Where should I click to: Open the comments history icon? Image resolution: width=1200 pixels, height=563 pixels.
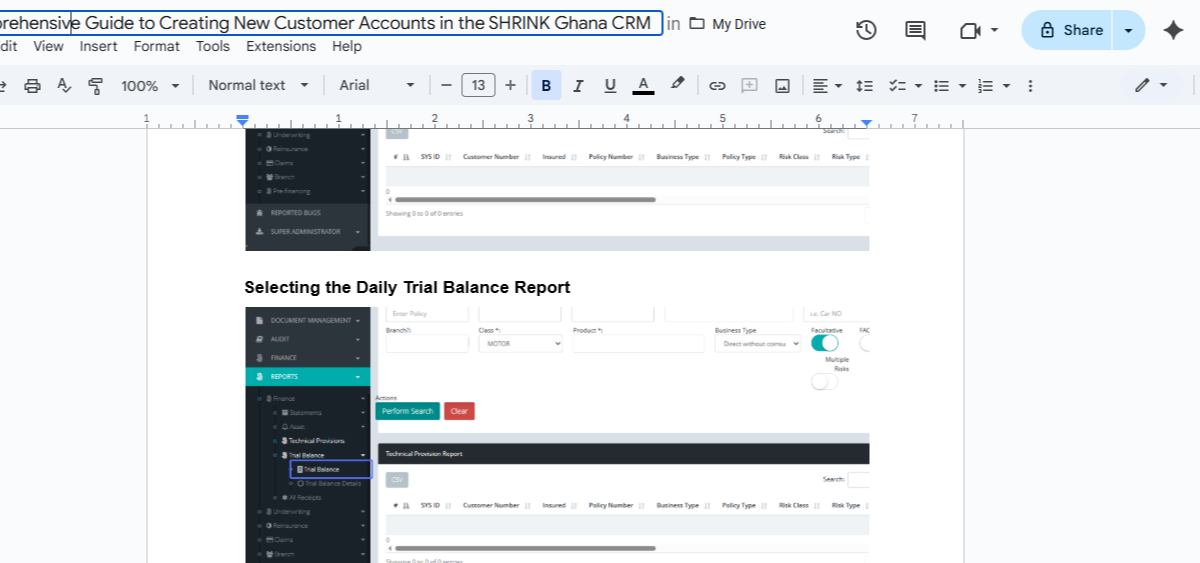pyautogui.click(x=915, y=30)
